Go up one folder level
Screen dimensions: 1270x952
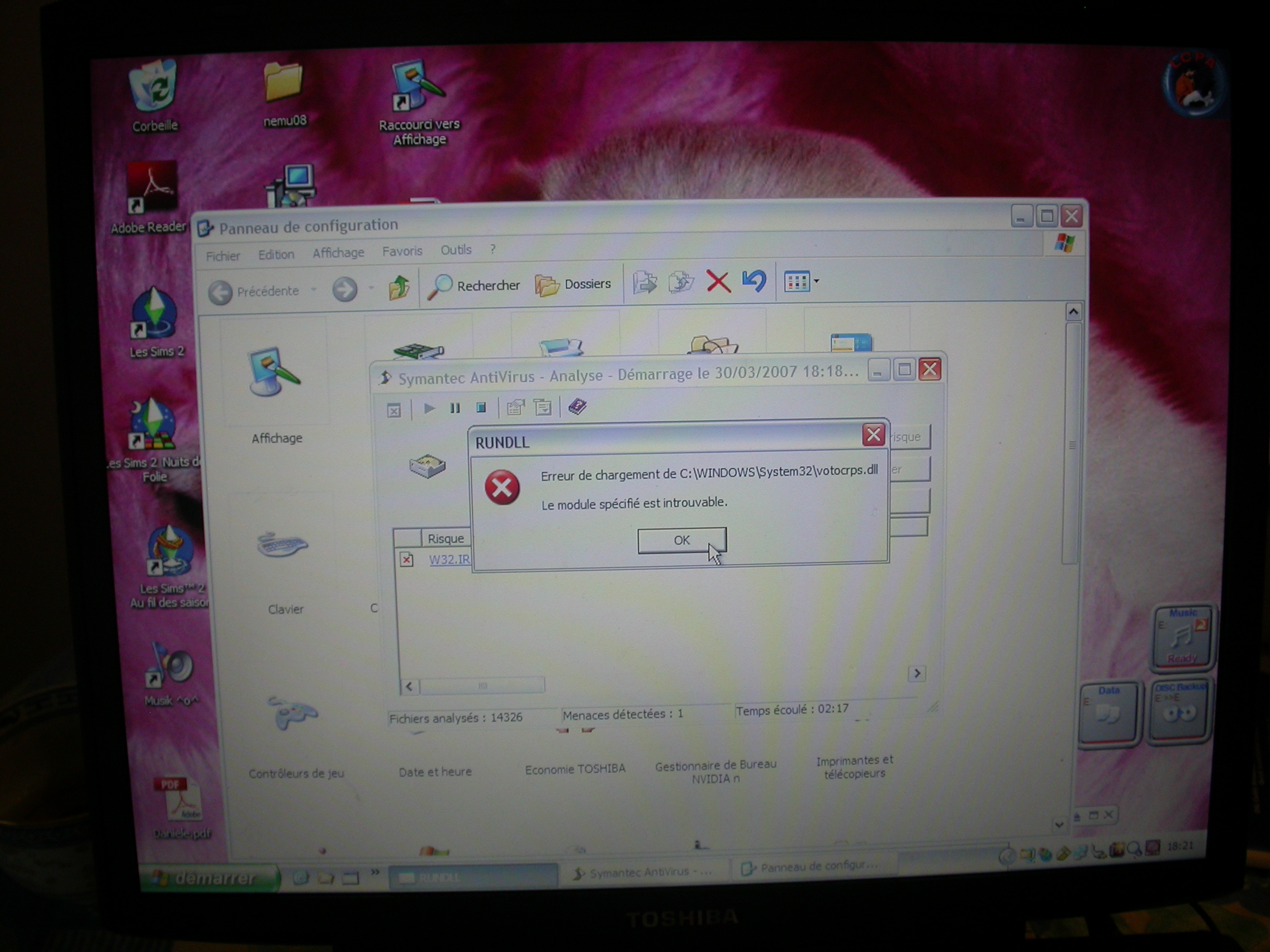tap(399, 288)
